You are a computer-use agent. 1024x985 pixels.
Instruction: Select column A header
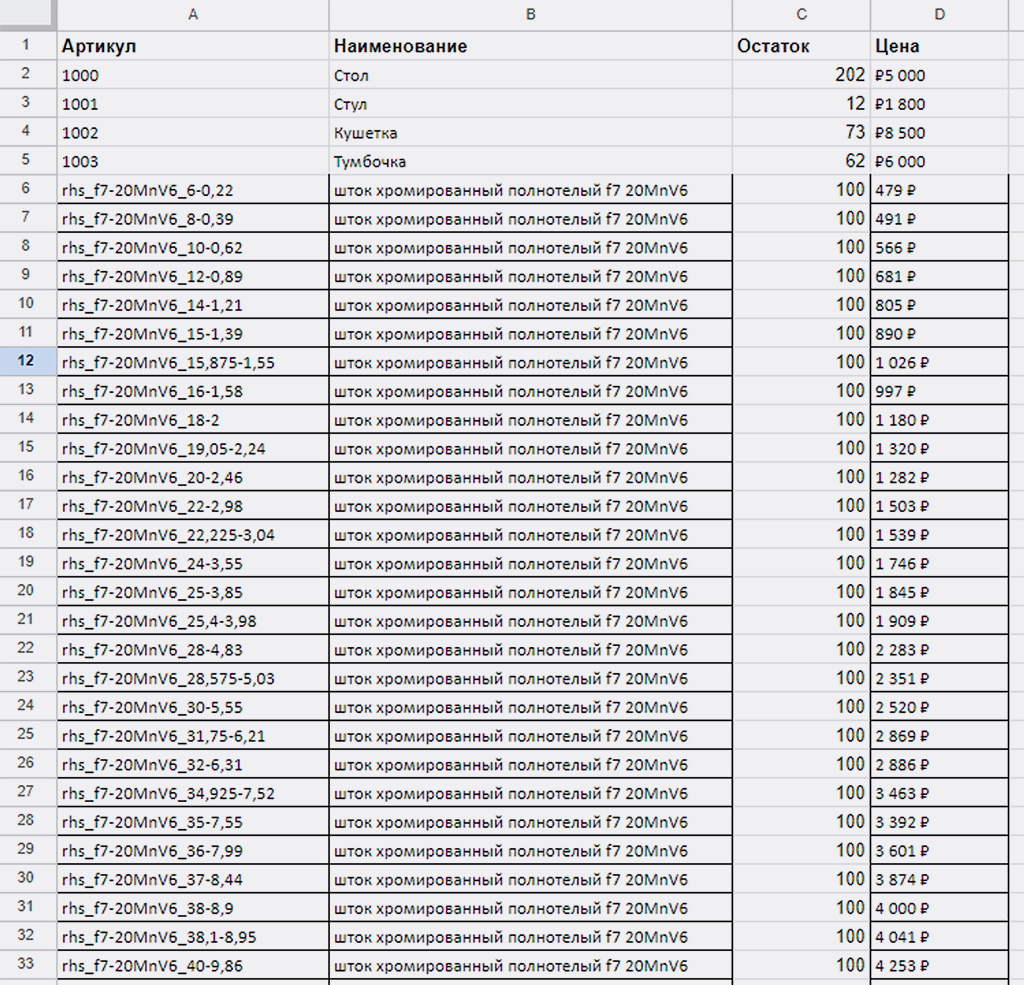[193, 14]
